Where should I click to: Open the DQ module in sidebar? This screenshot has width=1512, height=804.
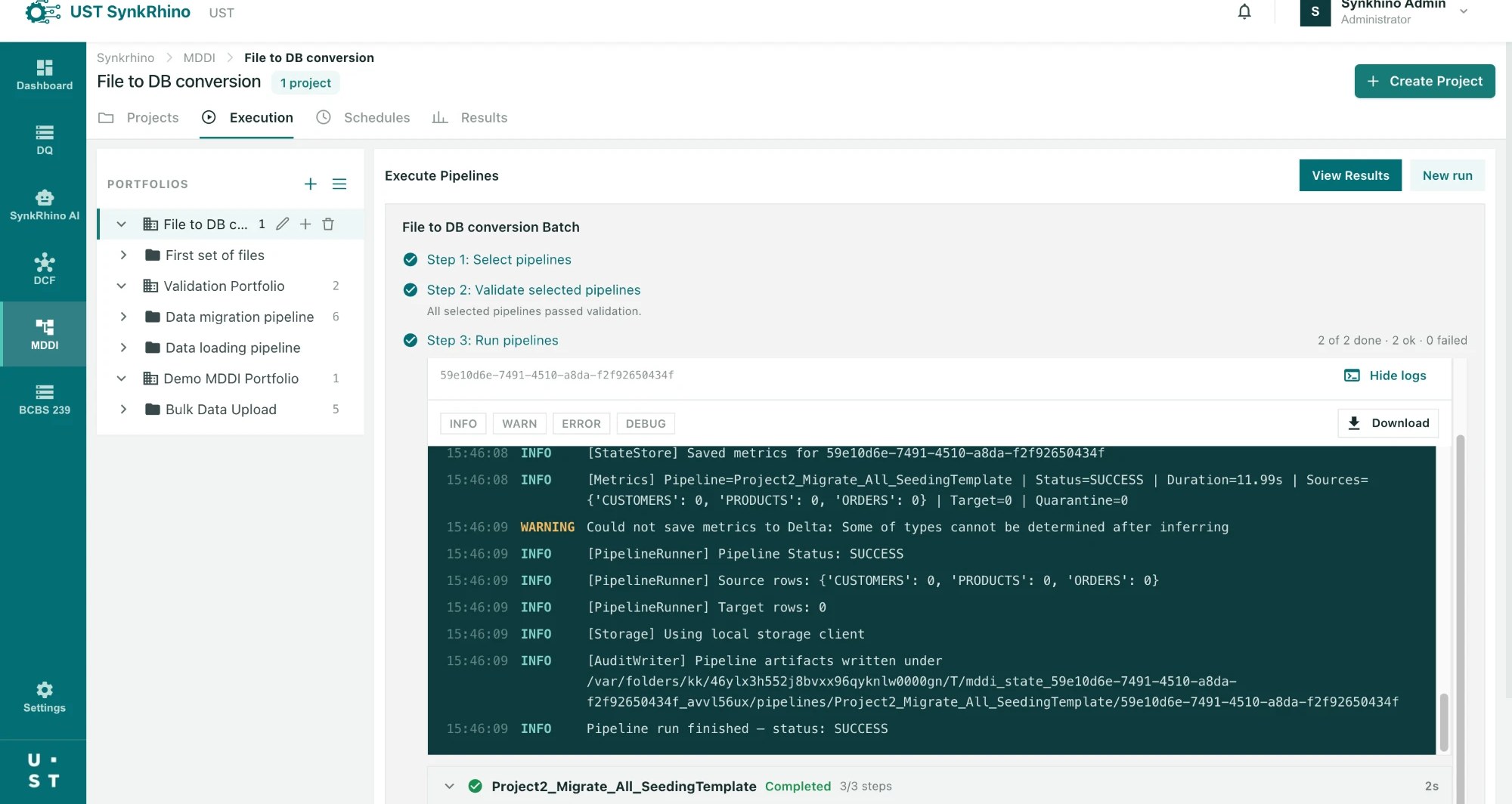(x=45, y=140)
